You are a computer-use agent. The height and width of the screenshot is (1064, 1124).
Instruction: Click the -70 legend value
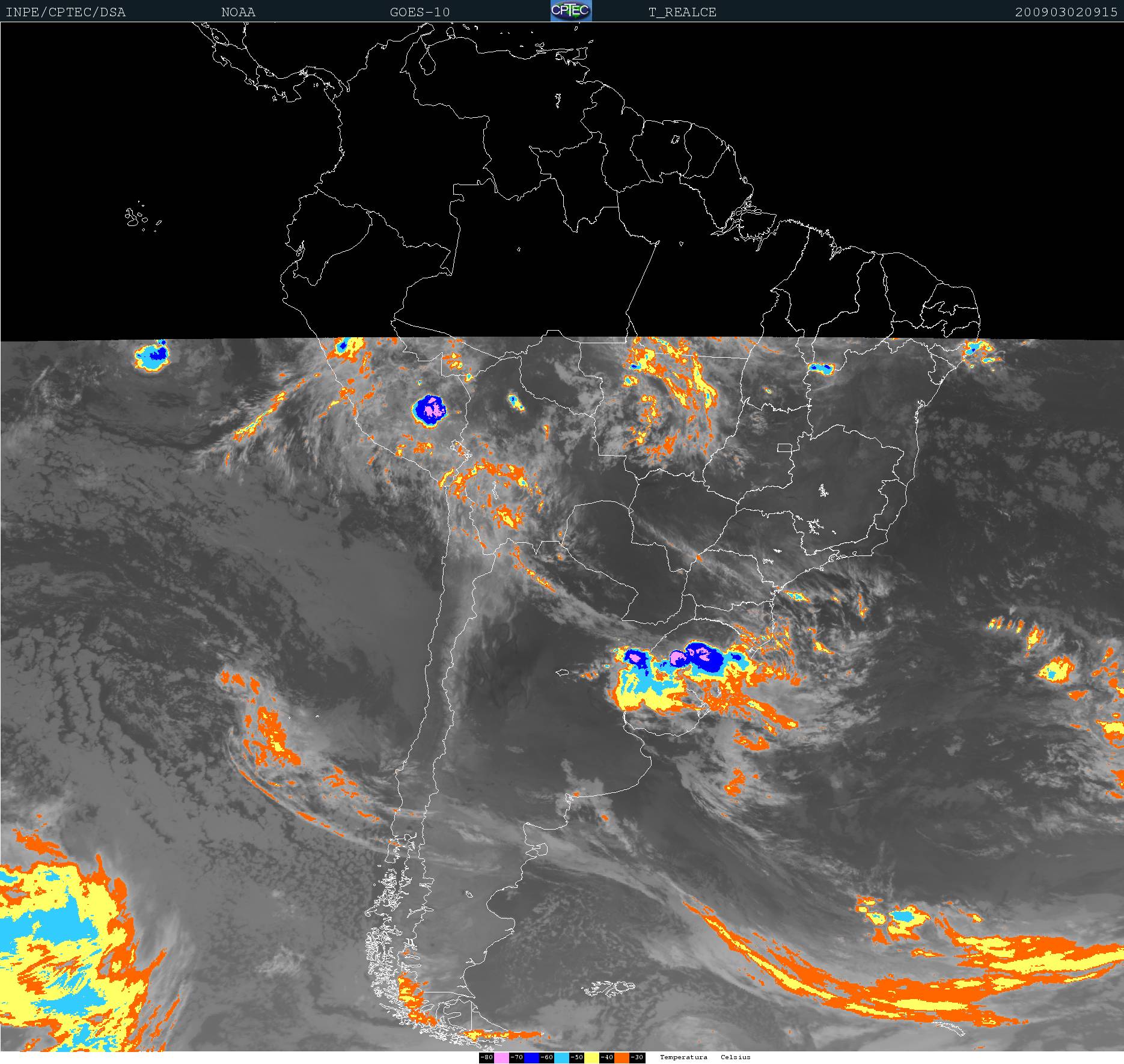coord(516,1057)
